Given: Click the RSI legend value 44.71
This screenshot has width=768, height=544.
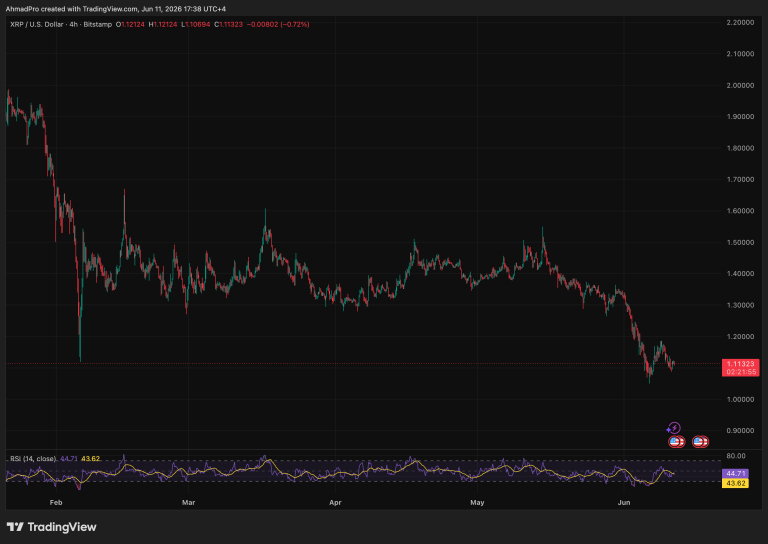Looking at the screenshot, I should click(x=69, y=459).
